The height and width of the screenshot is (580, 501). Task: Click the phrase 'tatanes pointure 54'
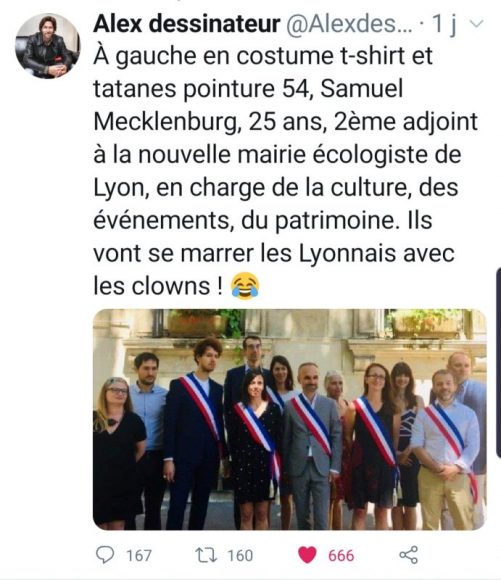(201, 89)
